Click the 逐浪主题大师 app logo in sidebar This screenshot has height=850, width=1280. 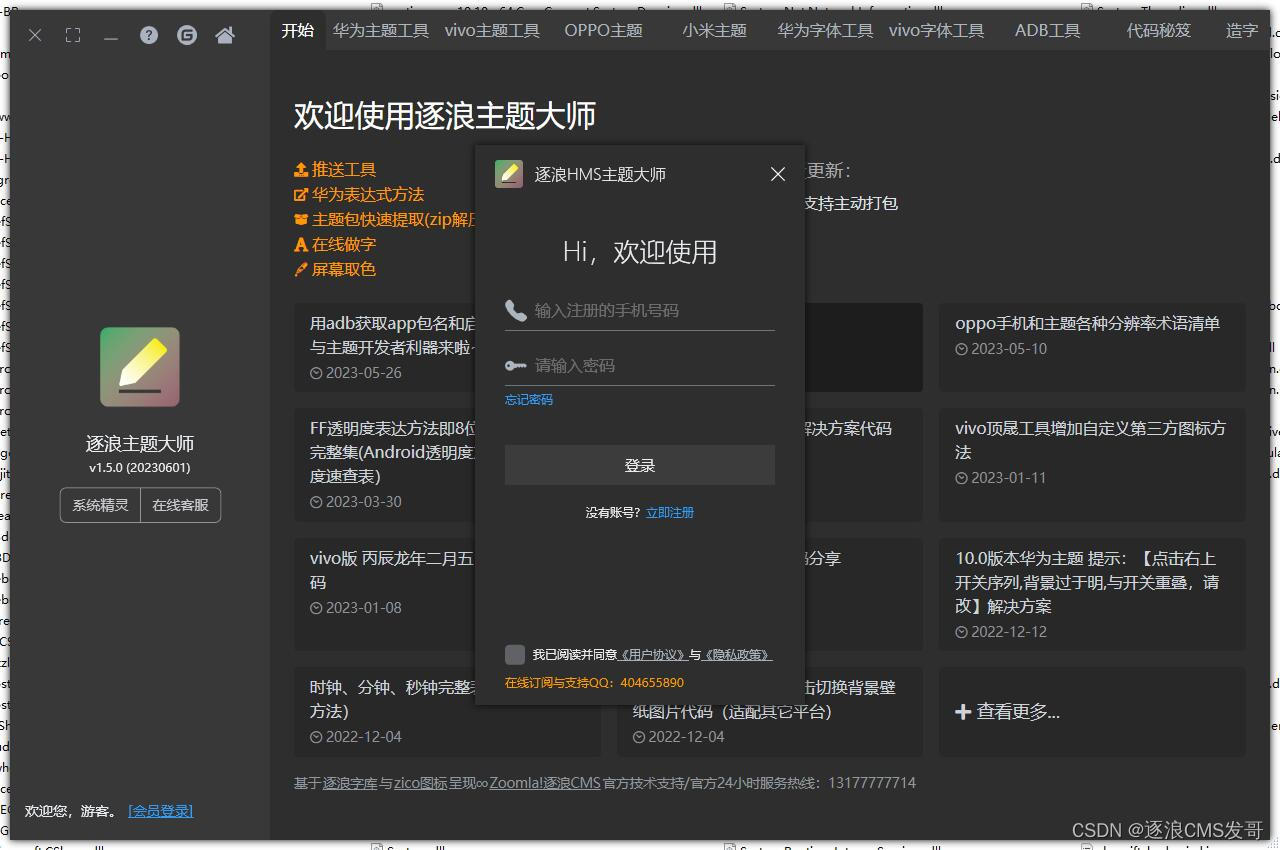click(140, 367)
